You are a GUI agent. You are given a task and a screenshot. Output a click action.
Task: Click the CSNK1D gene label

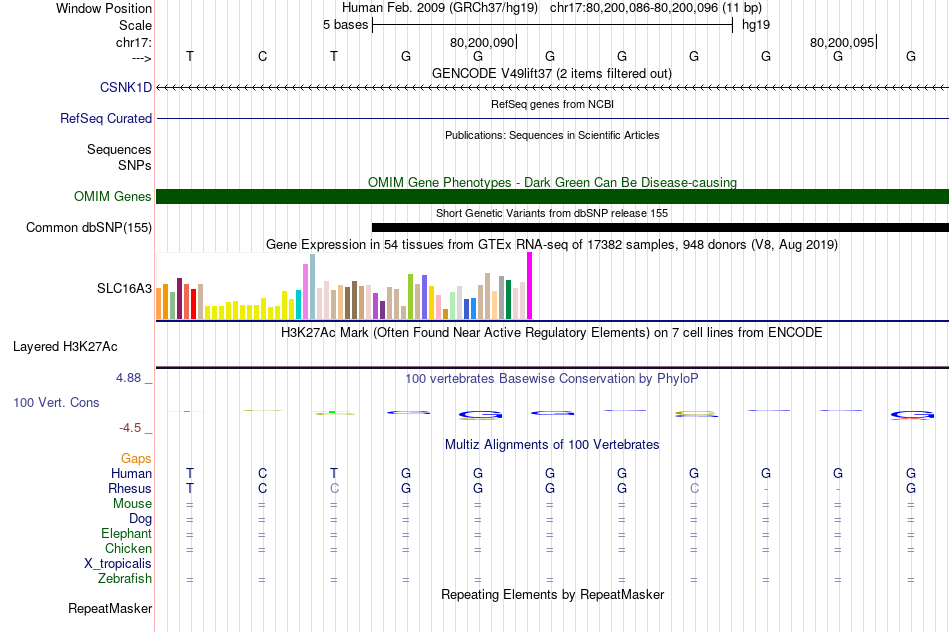(126, 87)
